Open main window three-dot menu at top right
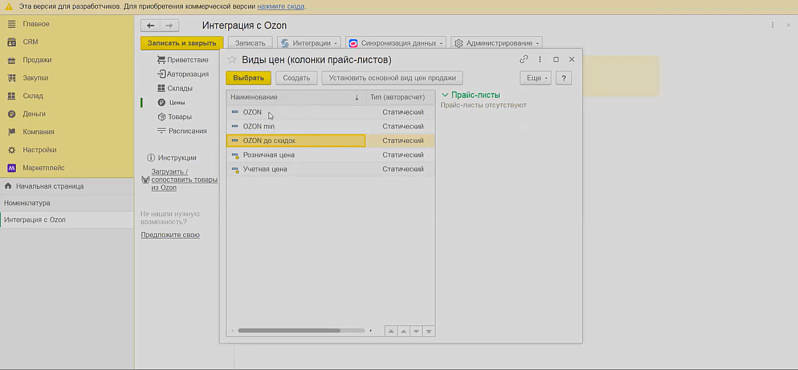The height and width of the screenshot is (370, 798). (x=773, y=25)
